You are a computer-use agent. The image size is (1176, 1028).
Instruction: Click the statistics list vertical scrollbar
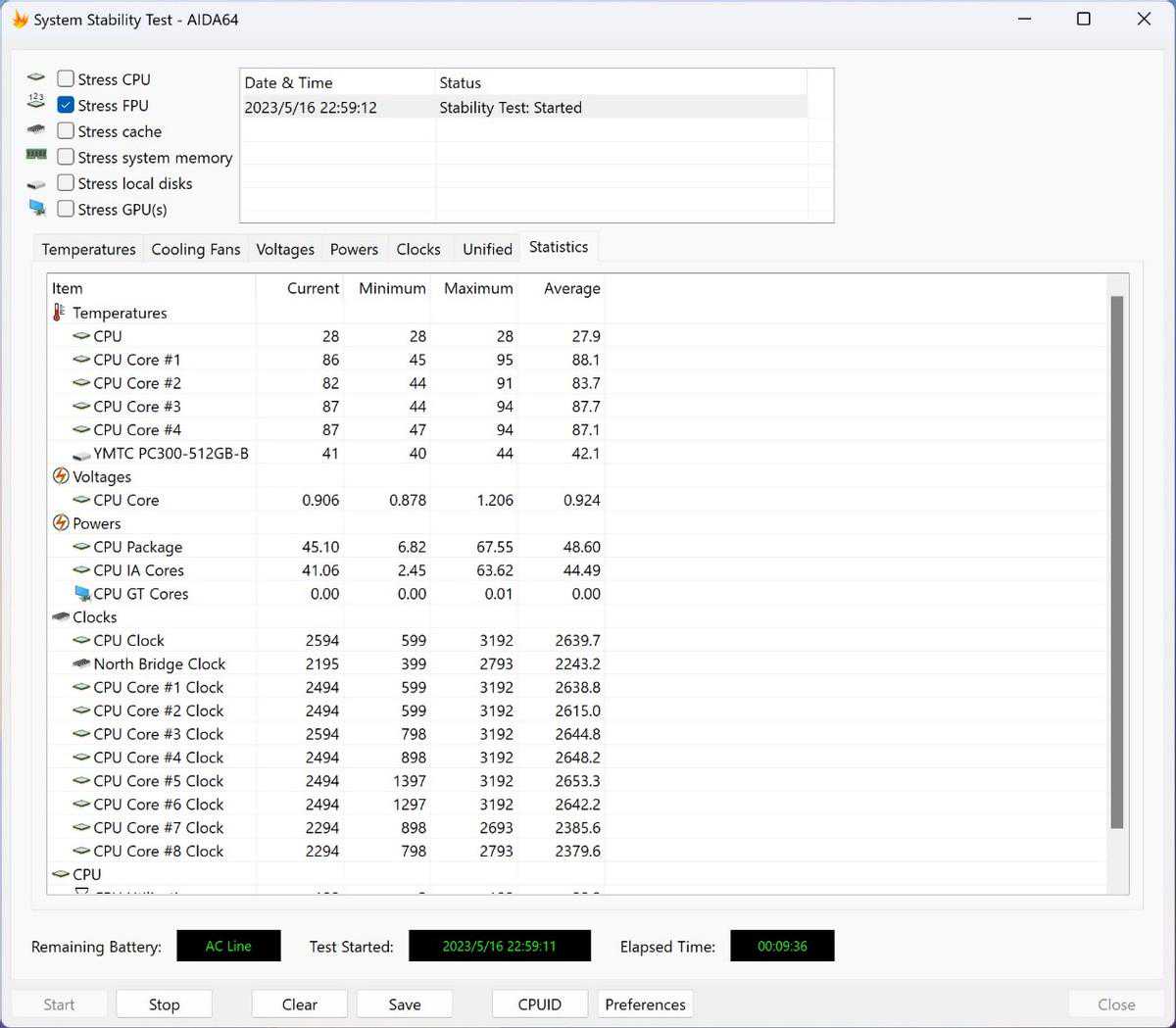click(1116, 562)
